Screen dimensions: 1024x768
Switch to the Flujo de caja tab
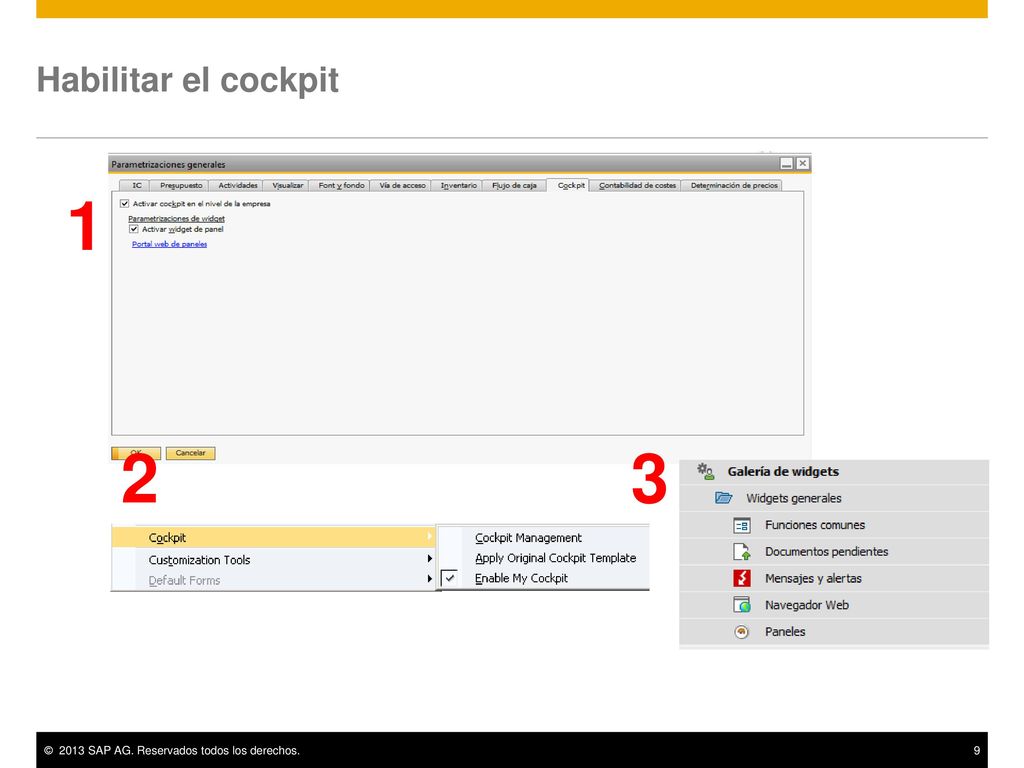pyautogui.click(x=515, y=185)
